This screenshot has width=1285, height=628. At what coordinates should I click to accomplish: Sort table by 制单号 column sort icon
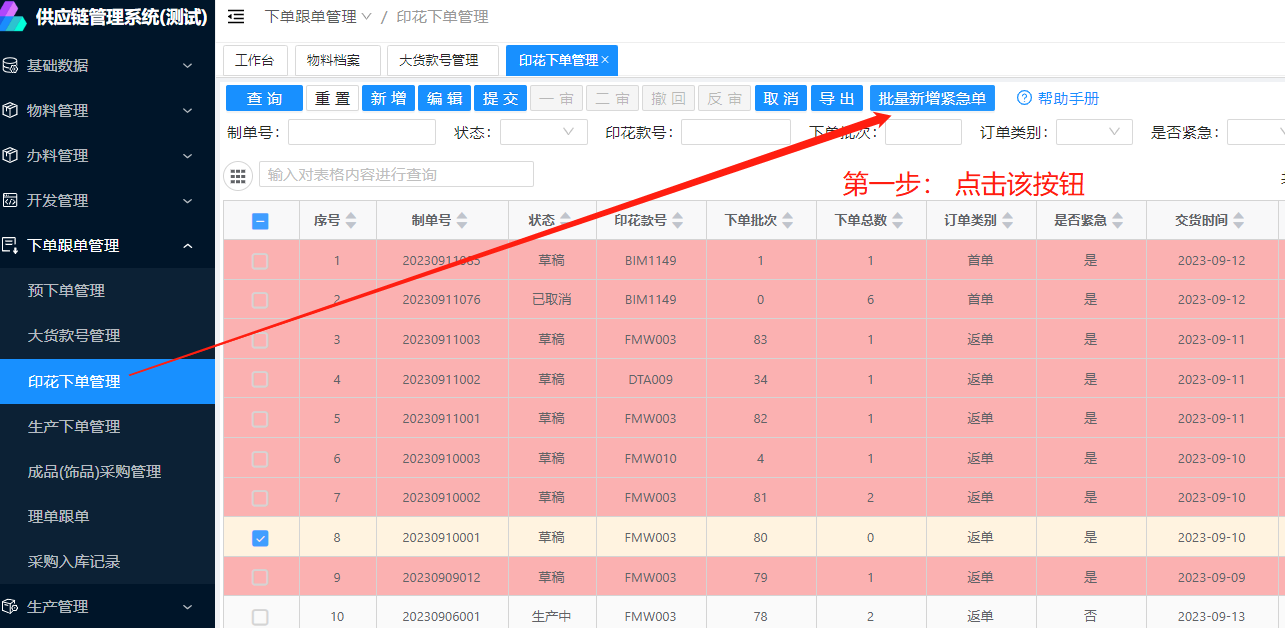click(461, 221)
